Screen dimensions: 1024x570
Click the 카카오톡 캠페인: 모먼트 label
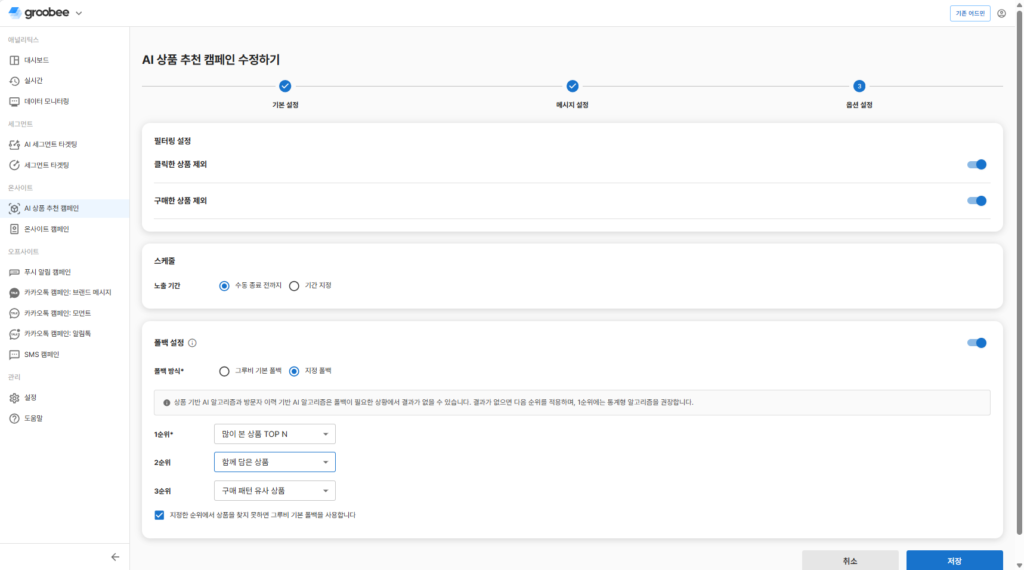57,313
